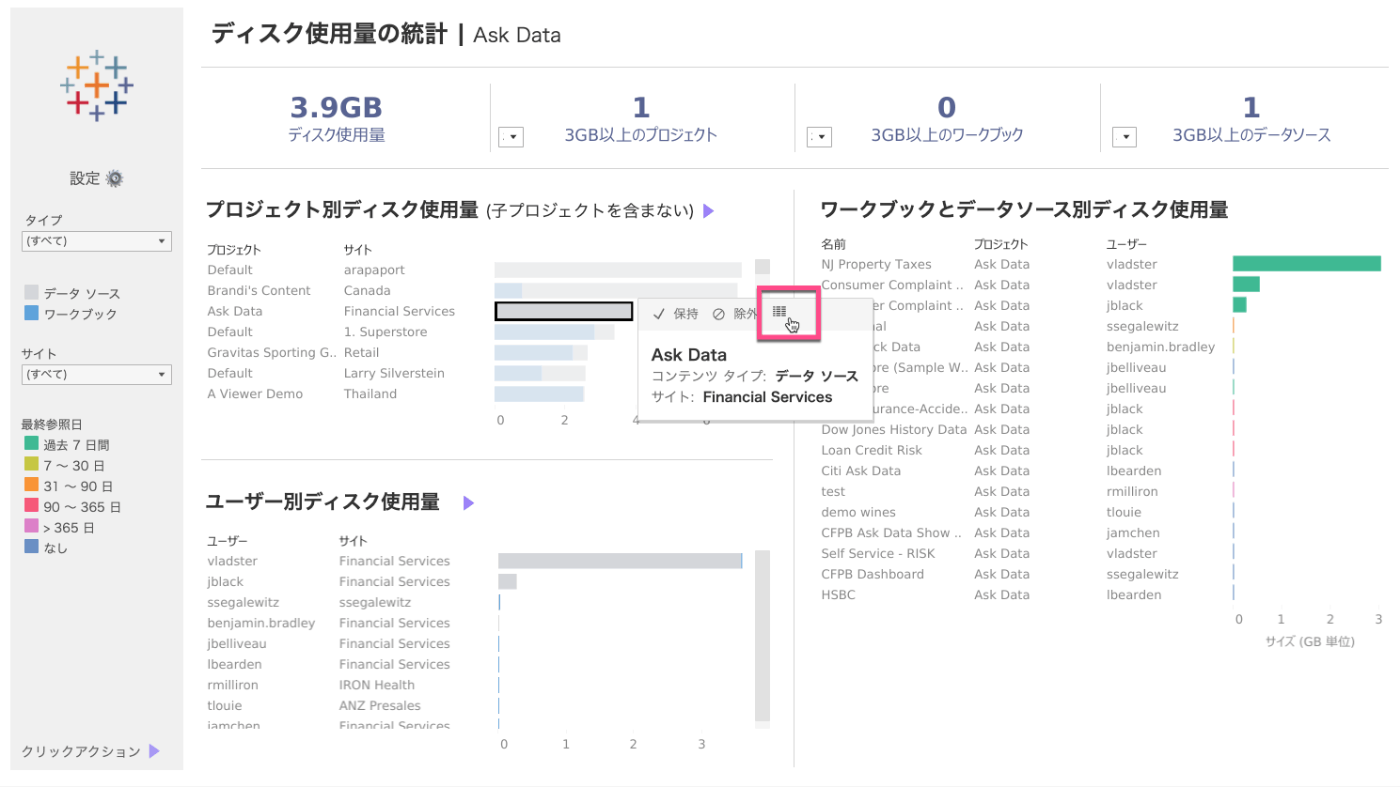The width and height of the screenshot is (1400, 787).
Task: Select the Gravitas Sporting G.. project
Action: pyautogui.click(x=273, y=353)
